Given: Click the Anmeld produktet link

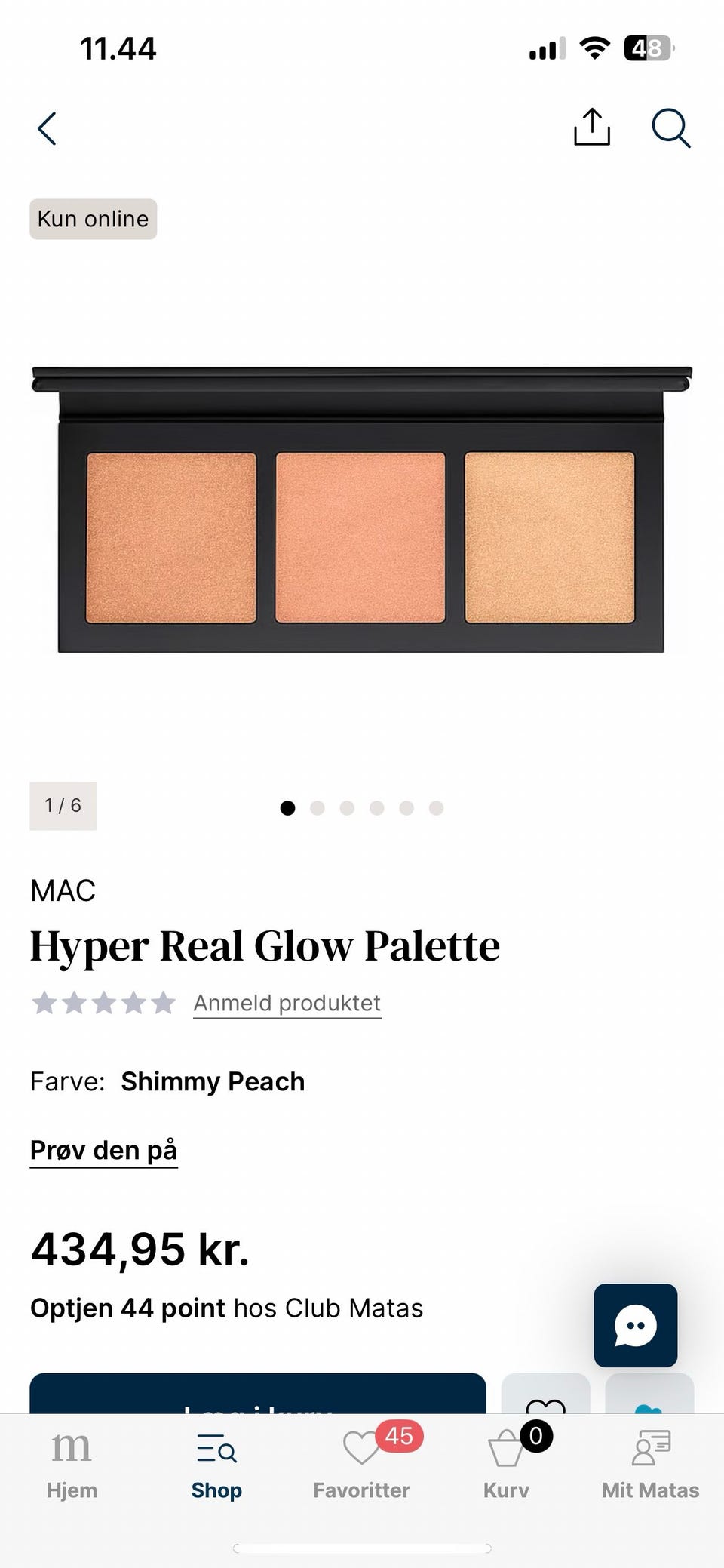Looking at the screenshot, I should click(287, 1003).
